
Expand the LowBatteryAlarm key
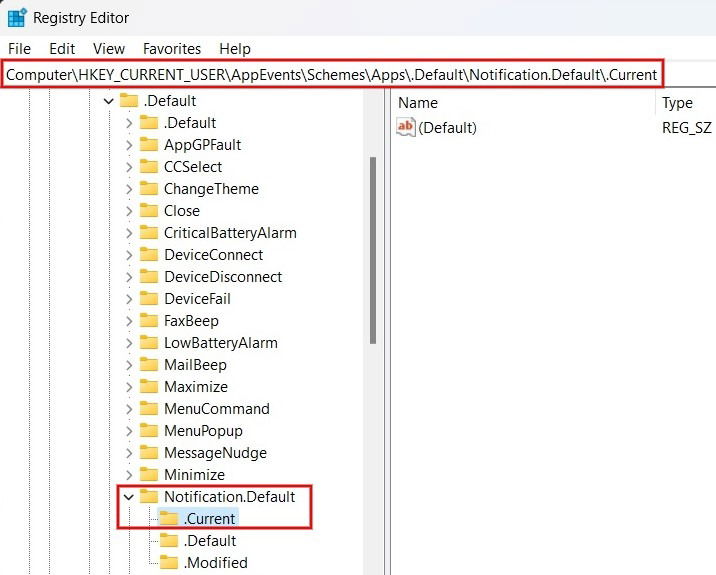pos(129,343)
